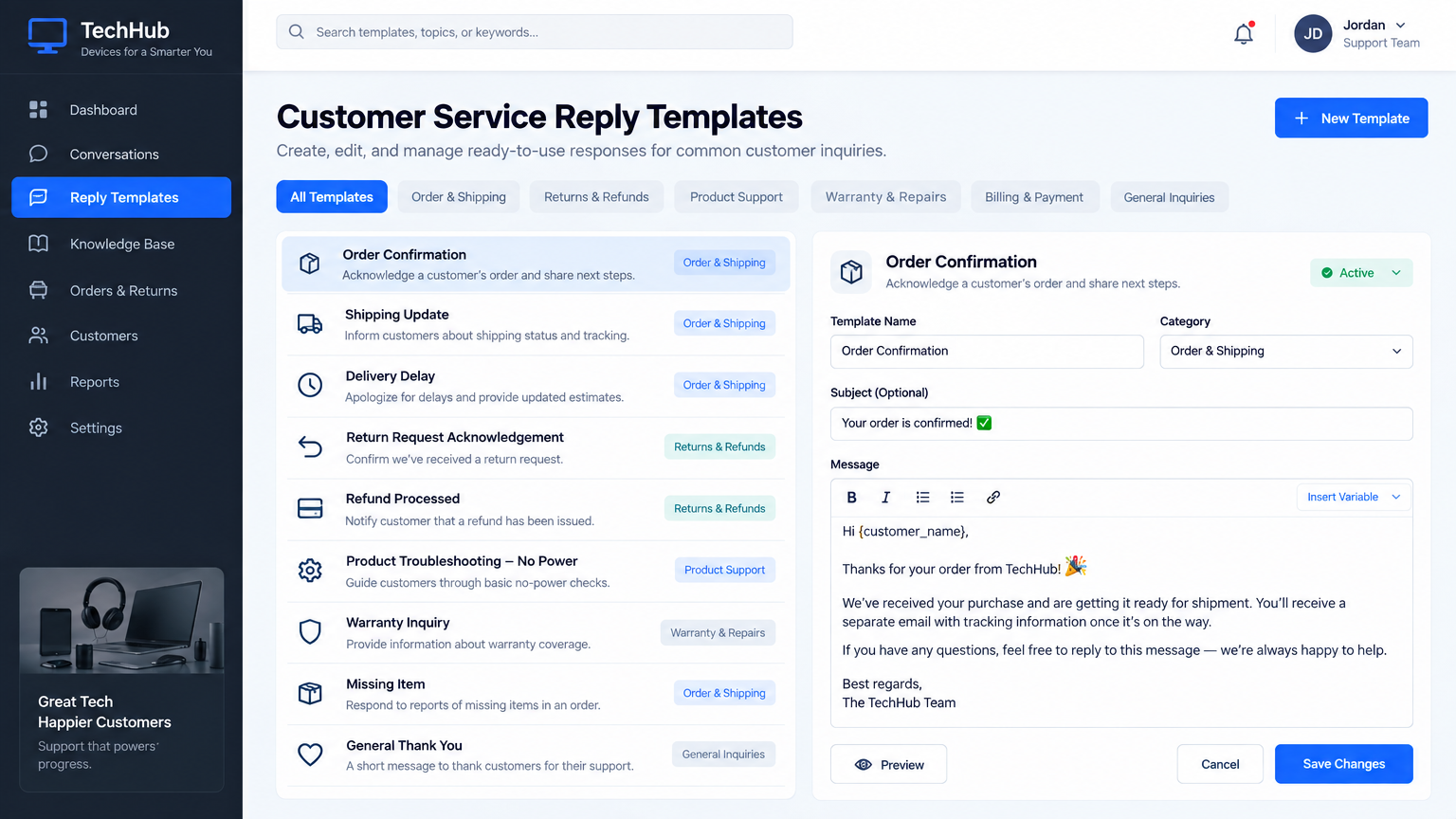The height and width of the screenshot is (819, 1456).
Task: Click the Orders & Returns sidebar icon
Action: click(x=38, y=290)
